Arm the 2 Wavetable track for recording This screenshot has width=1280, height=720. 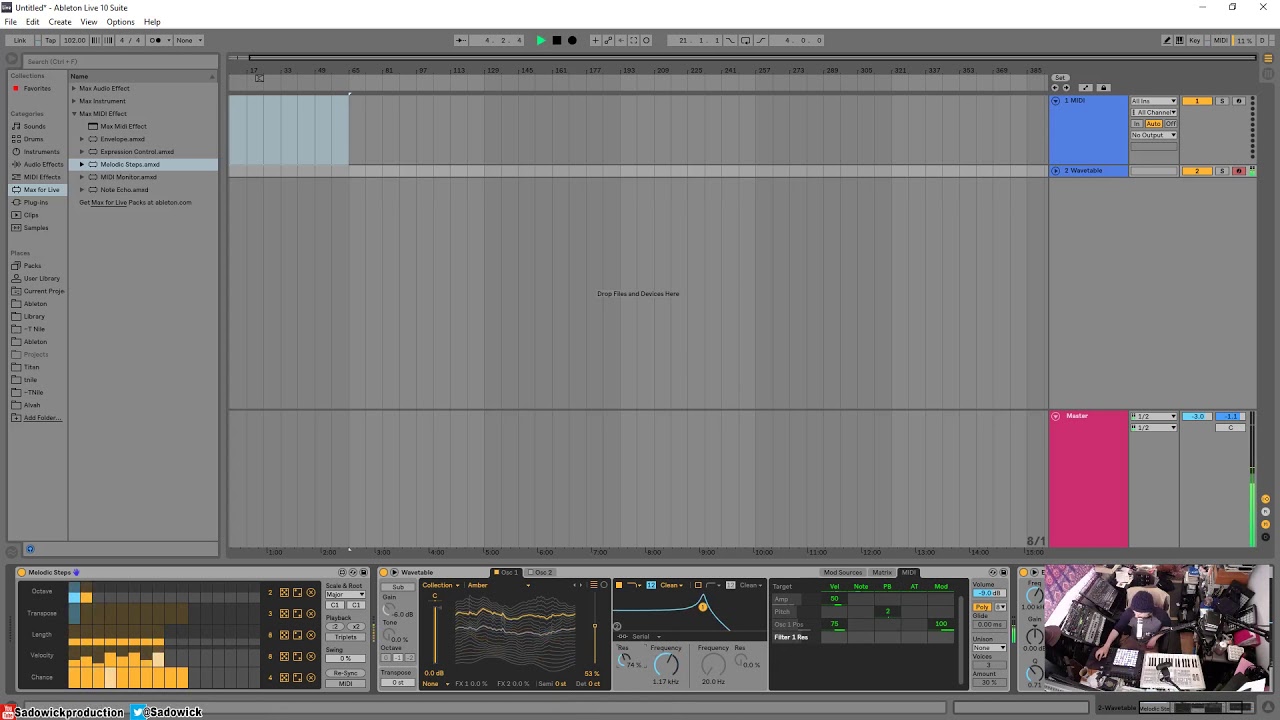coord(1238,171)
